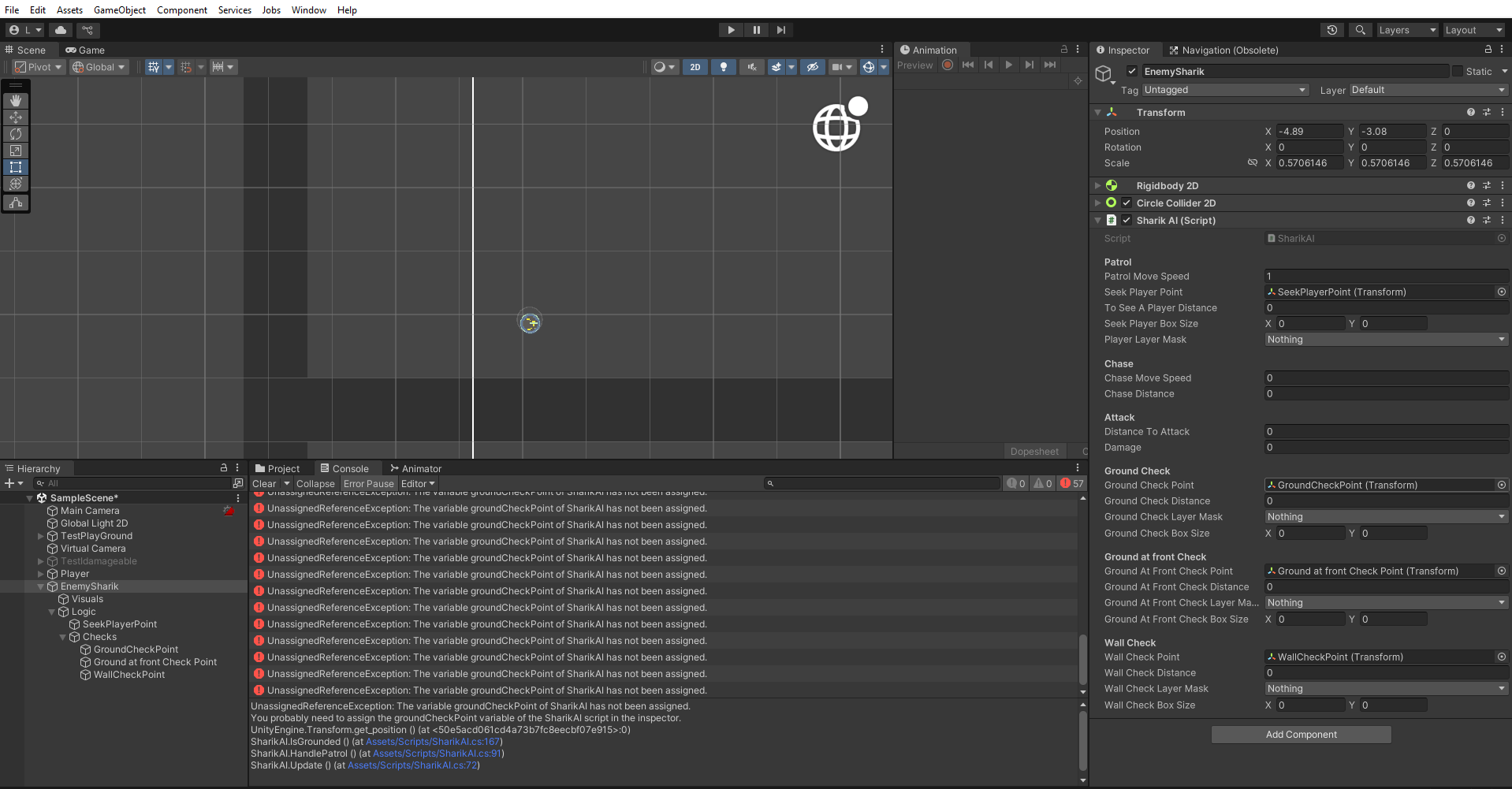Expand the Rigidbody 2D component
The width and height of the screenshot is (1512, 789).
(x=1097, y=185)
